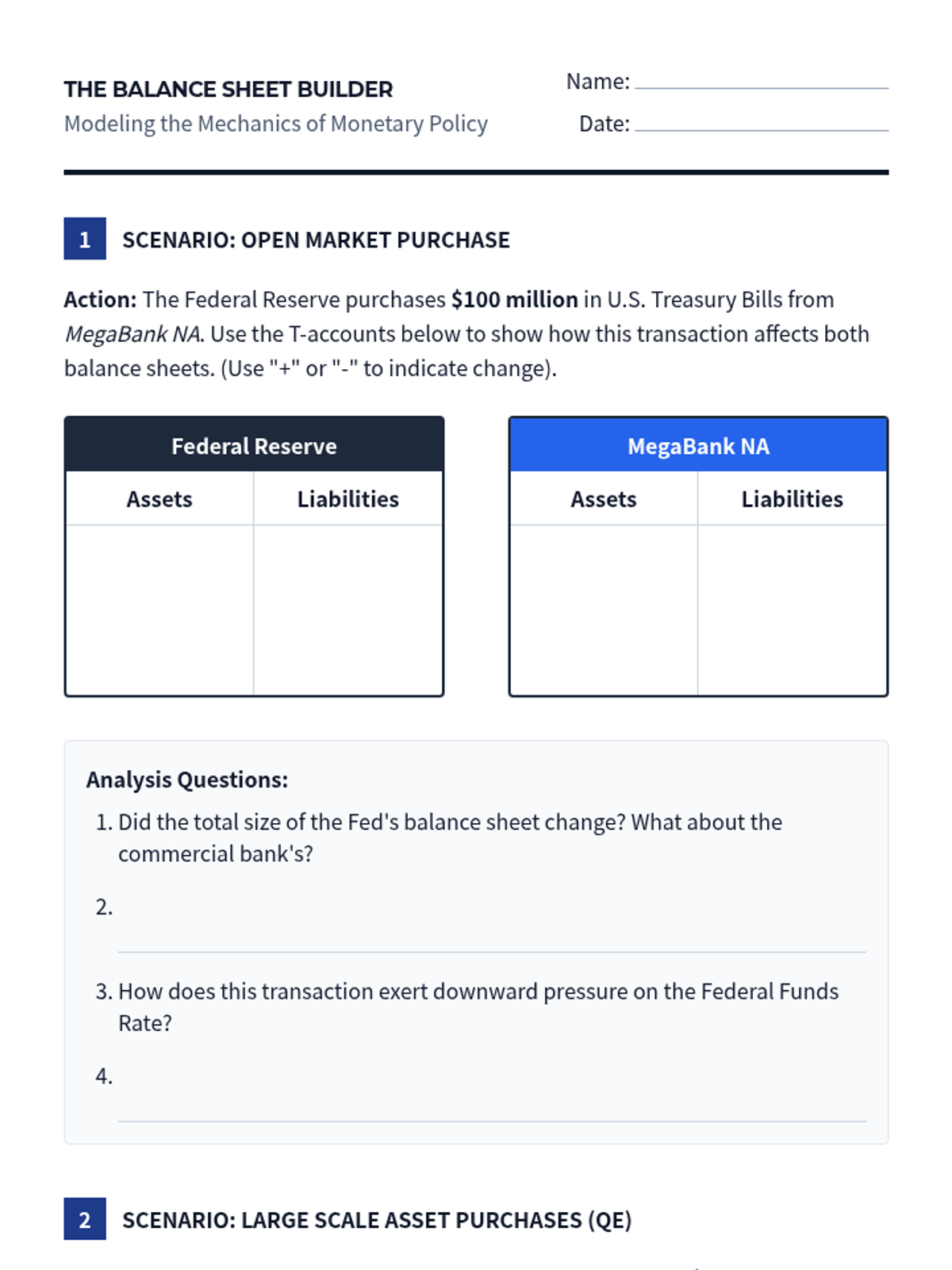Click the Scenario: Open Market Purchase heading
952x1270 pixels.
click(x=316, y=240)
